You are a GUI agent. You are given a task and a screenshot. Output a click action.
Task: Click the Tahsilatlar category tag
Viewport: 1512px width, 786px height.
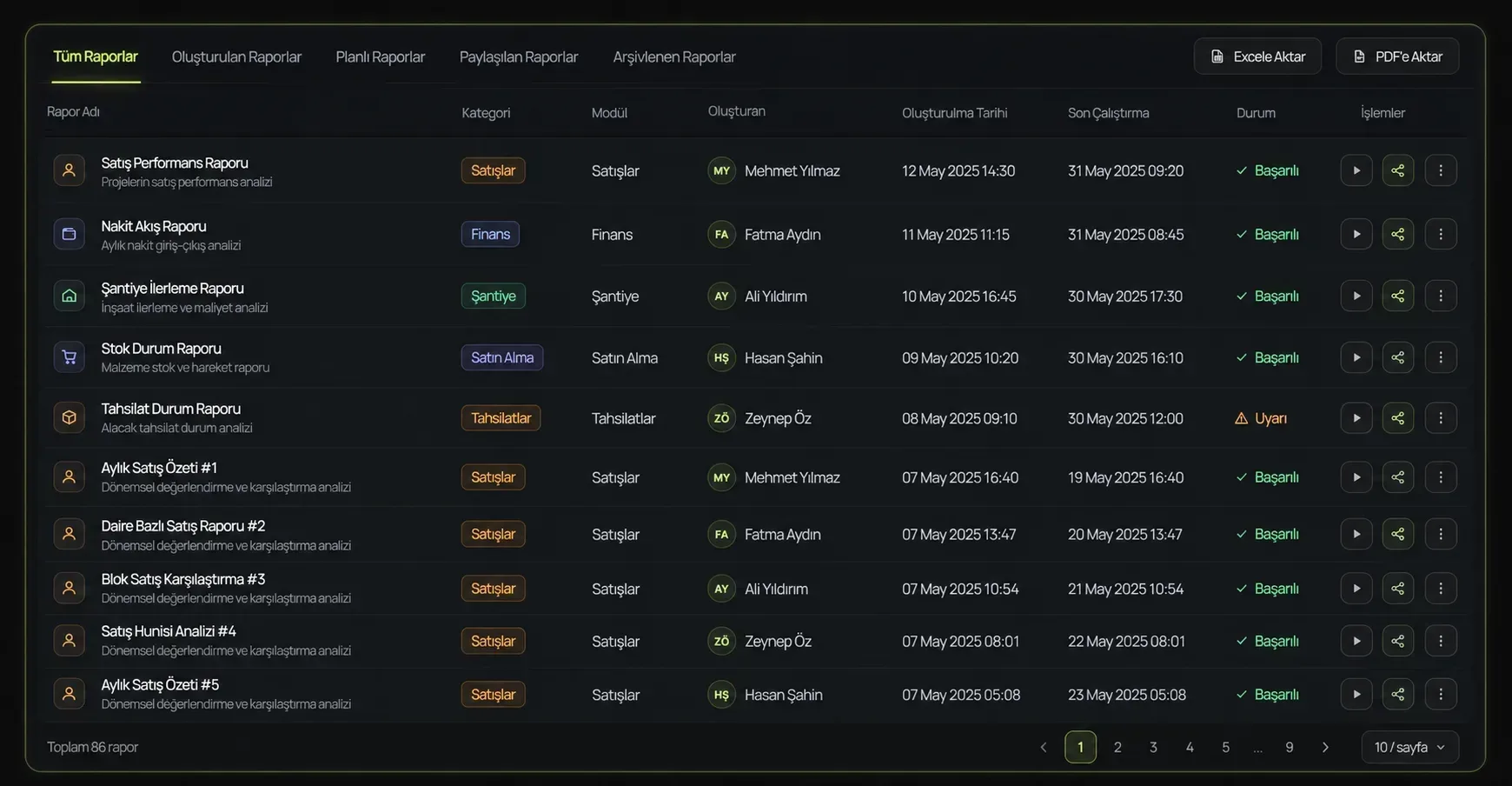[501, 418]
